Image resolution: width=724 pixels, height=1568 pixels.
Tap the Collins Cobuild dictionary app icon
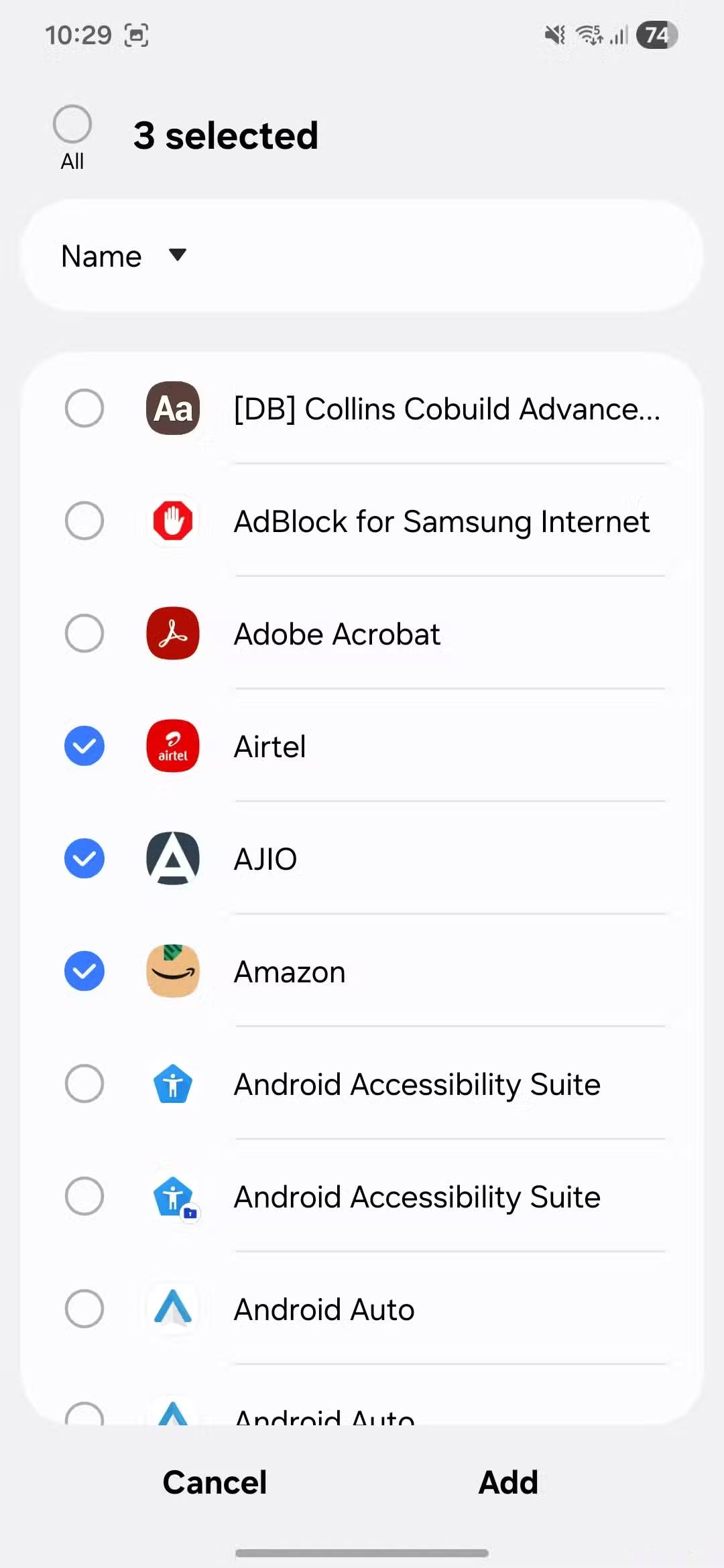click(173, 408)
